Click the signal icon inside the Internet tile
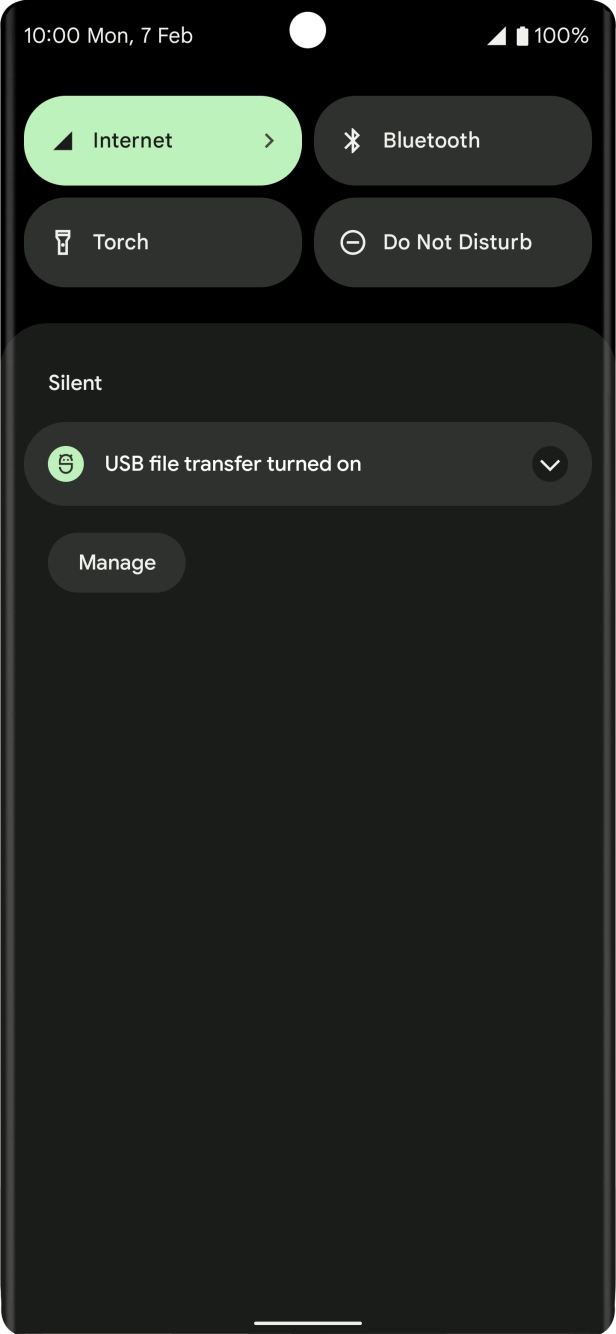The height and width of the screenshot is (1334, 616). click(x=63, y=141)
